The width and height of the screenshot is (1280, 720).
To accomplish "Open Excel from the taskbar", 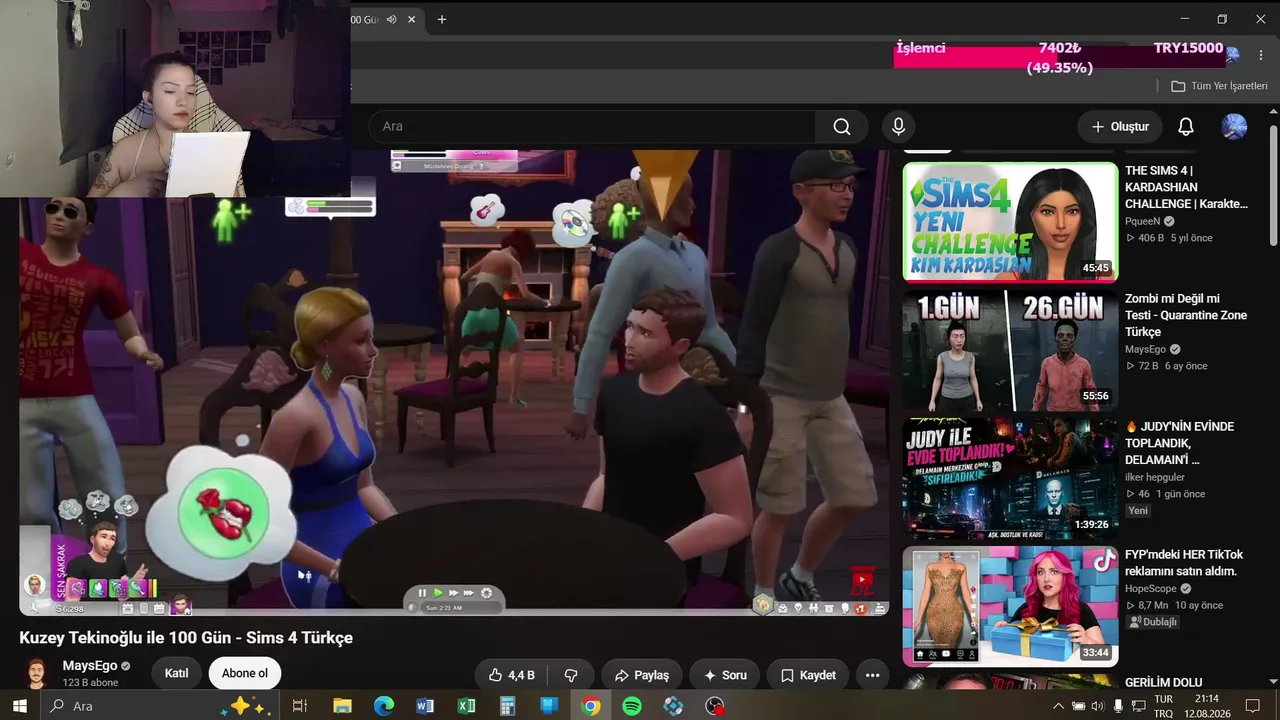I will 466,706.
